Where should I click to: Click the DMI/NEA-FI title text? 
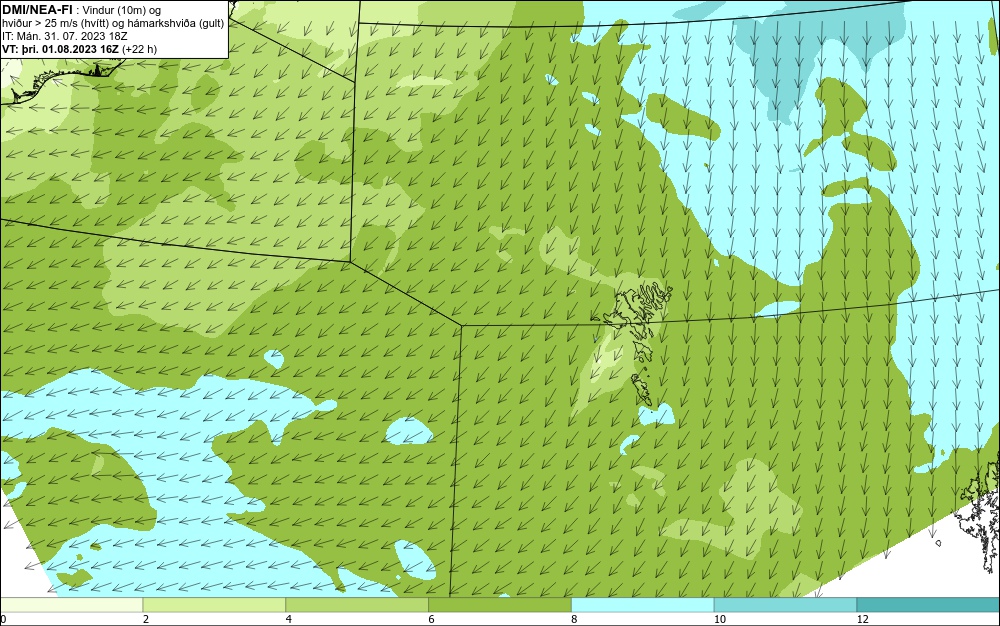[36, 10]
